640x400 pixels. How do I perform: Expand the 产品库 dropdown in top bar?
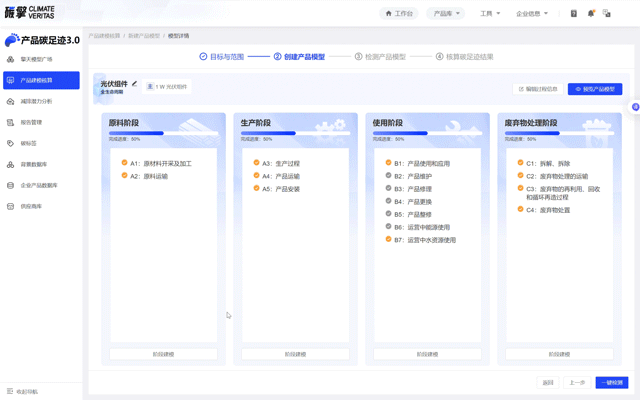coord(447,14)
